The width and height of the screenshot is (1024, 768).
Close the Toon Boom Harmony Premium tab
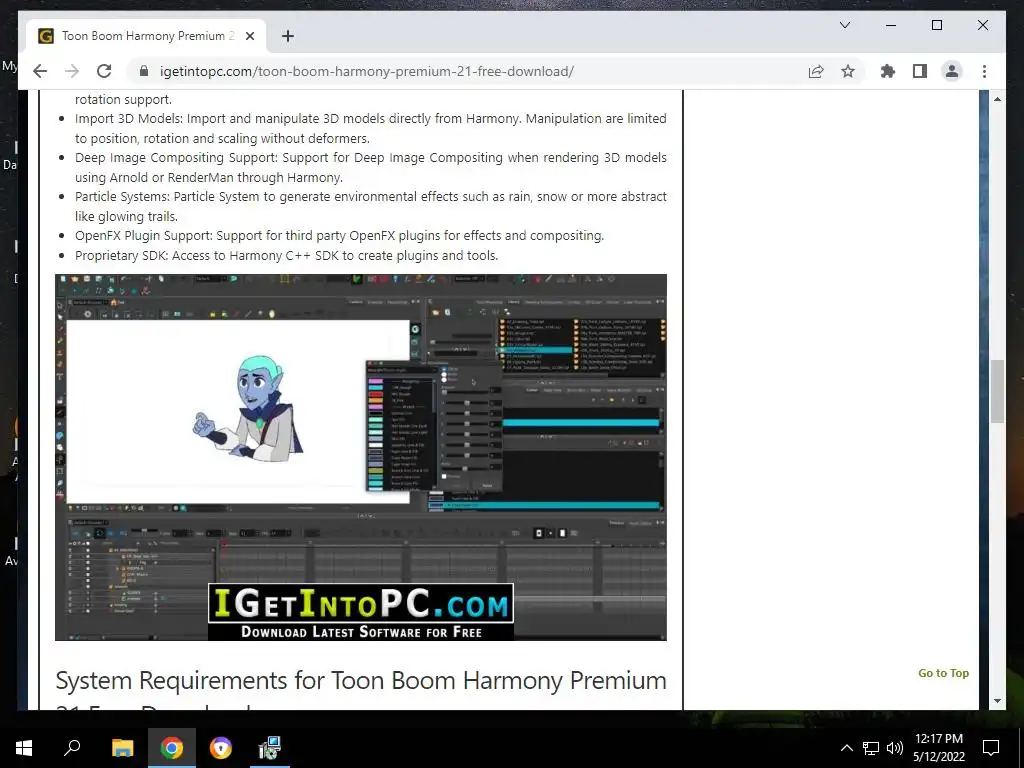click(x=249, y=36)
